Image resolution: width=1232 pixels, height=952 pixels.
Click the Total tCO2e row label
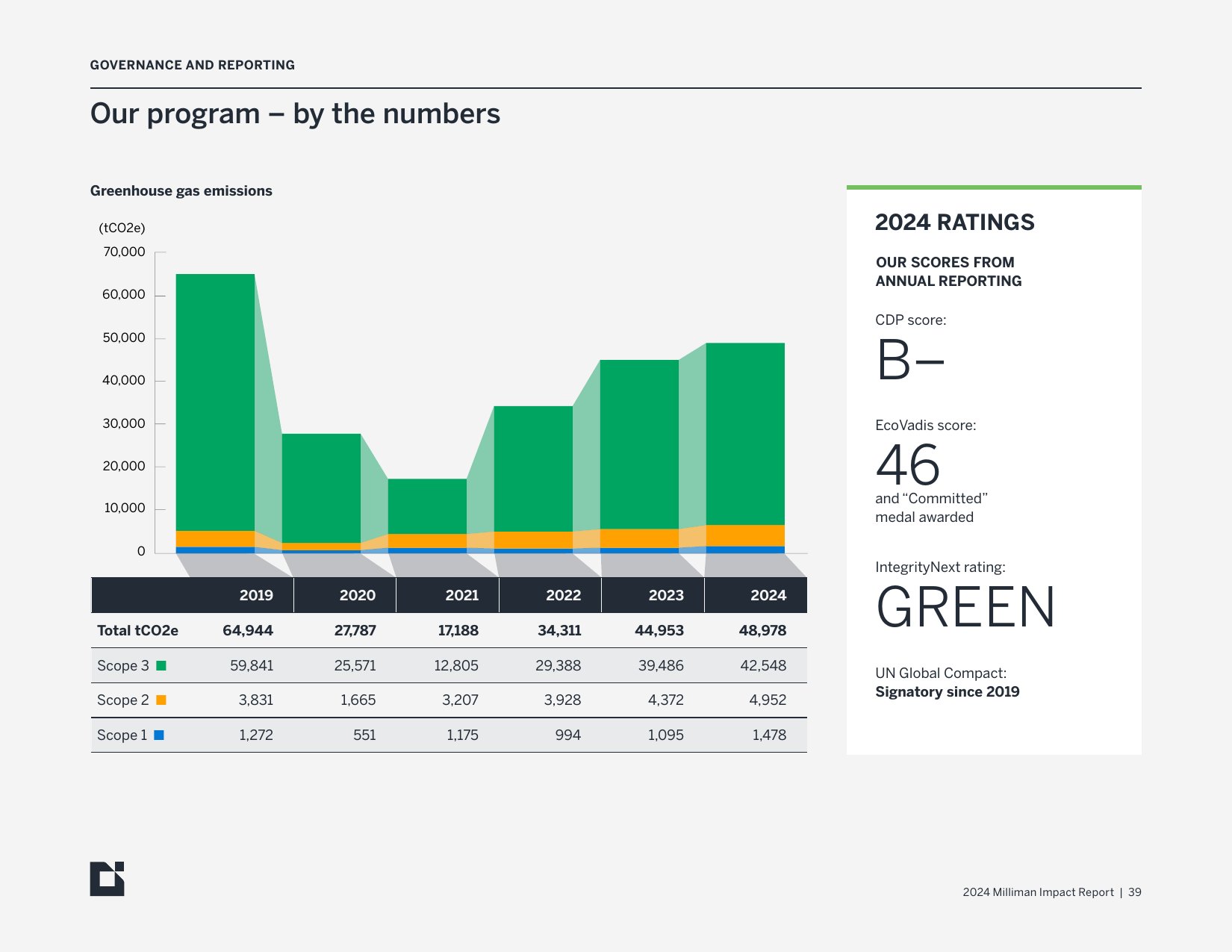[x=138, y=630]
